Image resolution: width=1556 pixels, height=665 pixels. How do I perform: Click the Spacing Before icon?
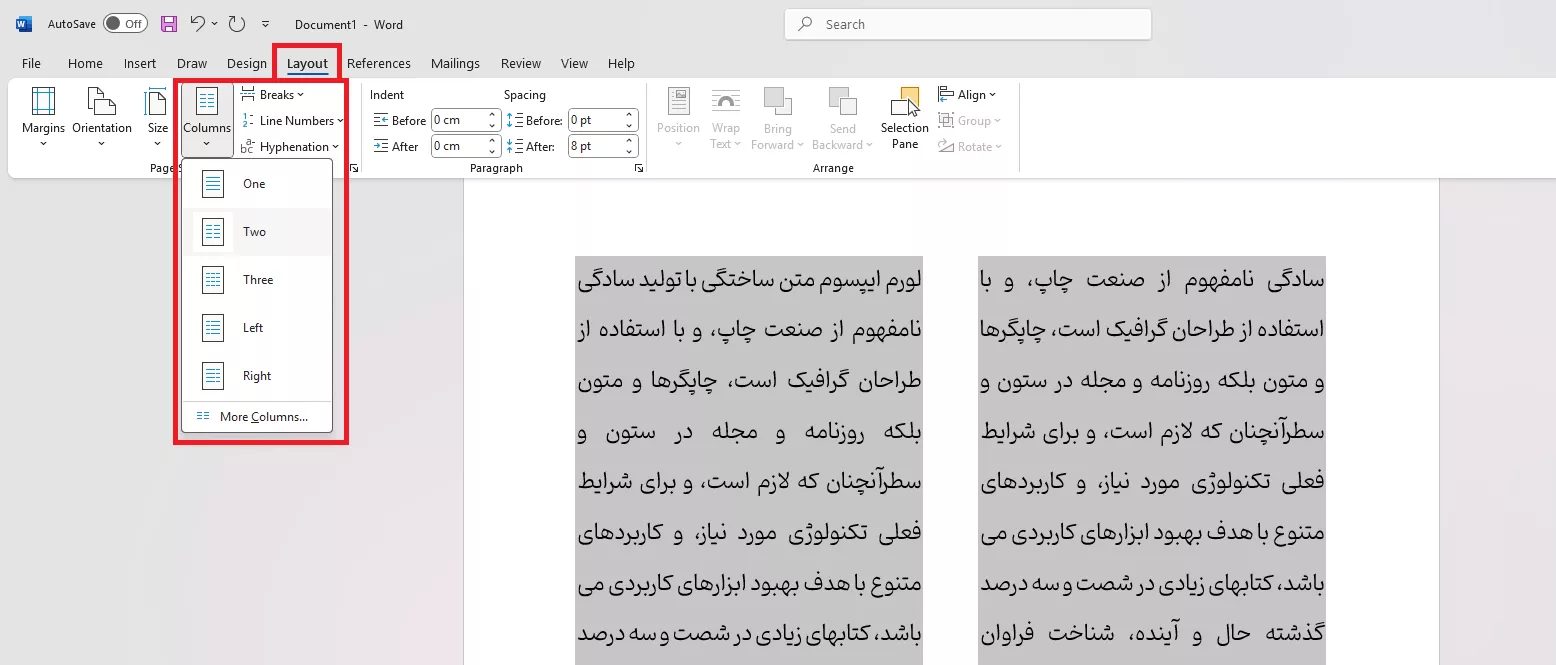515,120
